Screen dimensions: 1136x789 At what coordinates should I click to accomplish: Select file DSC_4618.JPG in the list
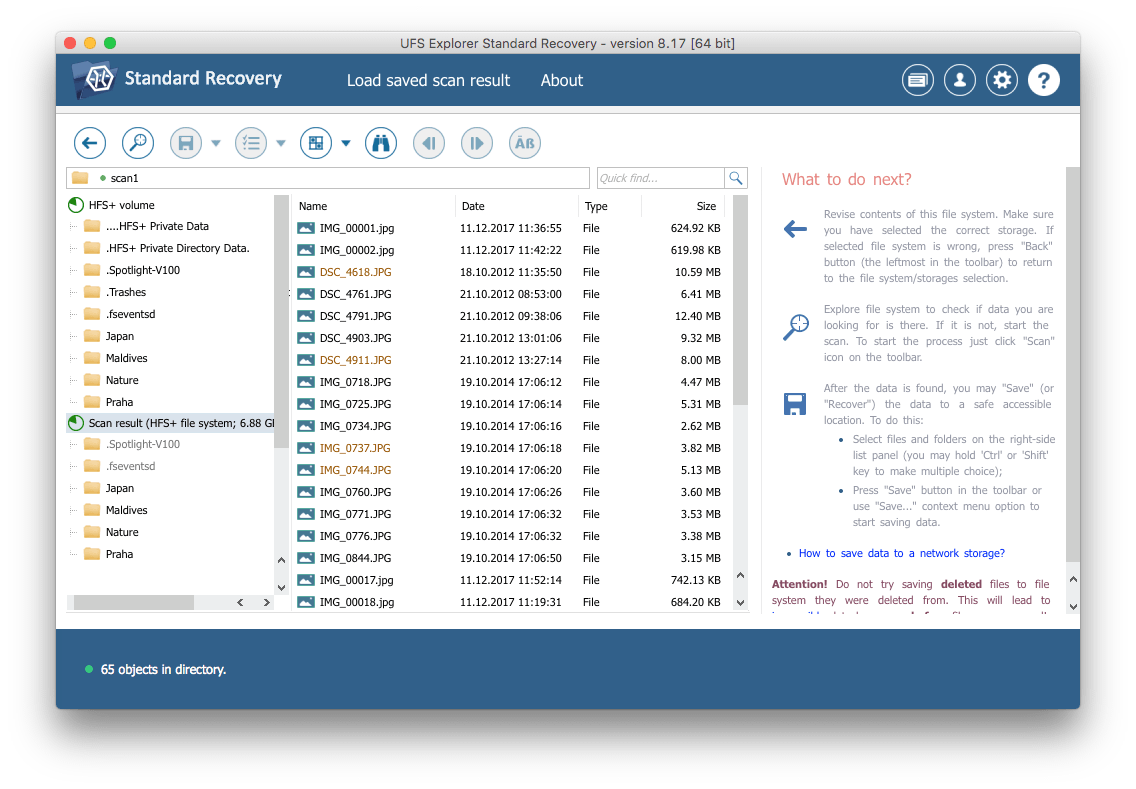tap(355, 272)
